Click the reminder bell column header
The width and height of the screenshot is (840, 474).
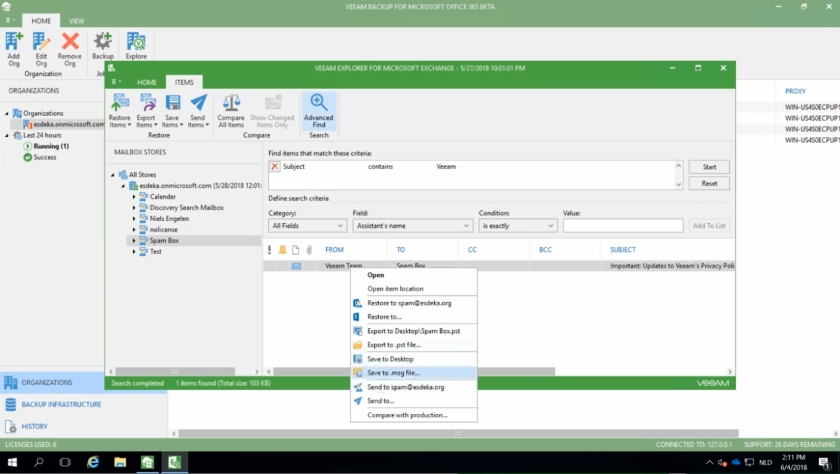(282, 250)
